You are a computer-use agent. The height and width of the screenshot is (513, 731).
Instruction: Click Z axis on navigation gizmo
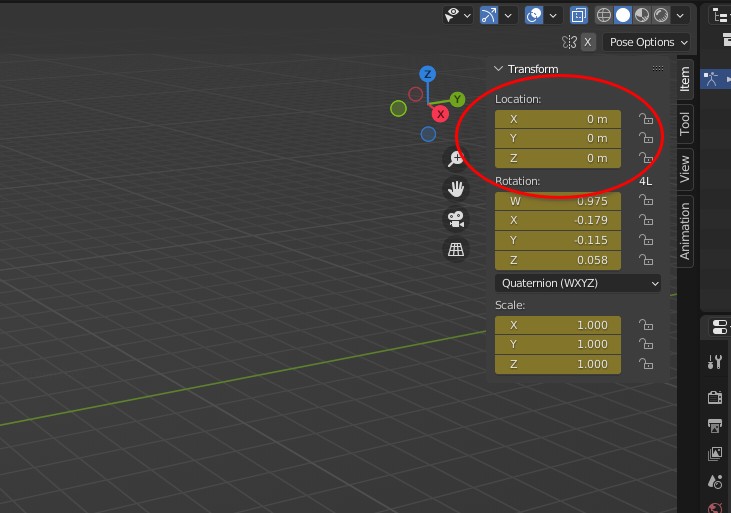pyautogui.click(x=428, y=74)
